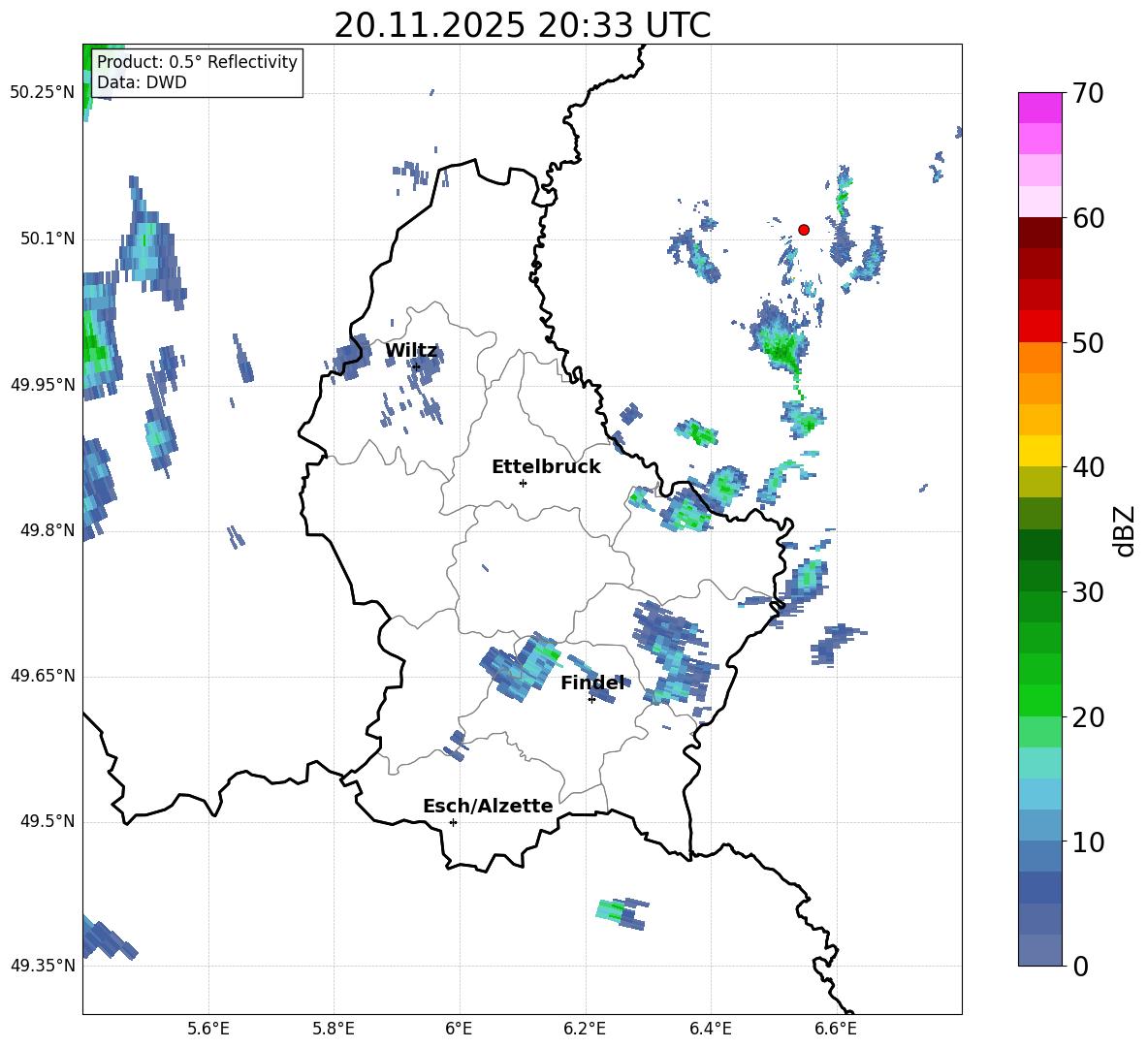The image size is (1148, 1048).
Task: Click the dark maroon colorbar segment below 60
Action: 1039,234
